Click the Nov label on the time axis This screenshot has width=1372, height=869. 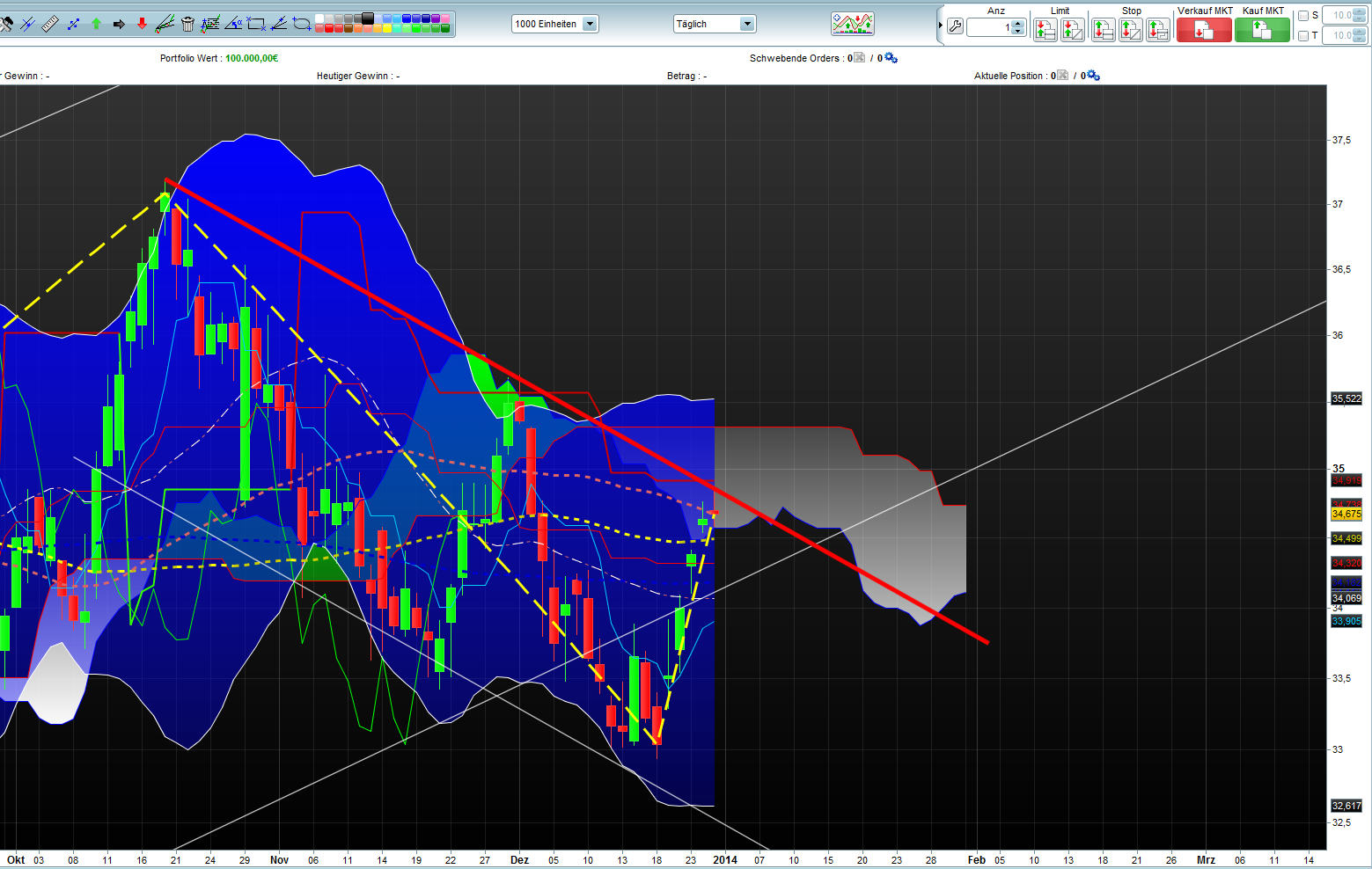[279, 860]
